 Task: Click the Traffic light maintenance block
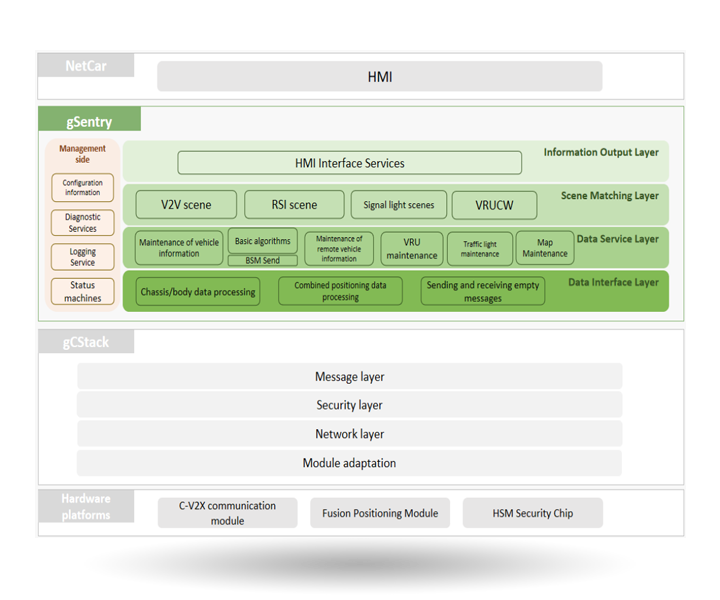(480, 249)
